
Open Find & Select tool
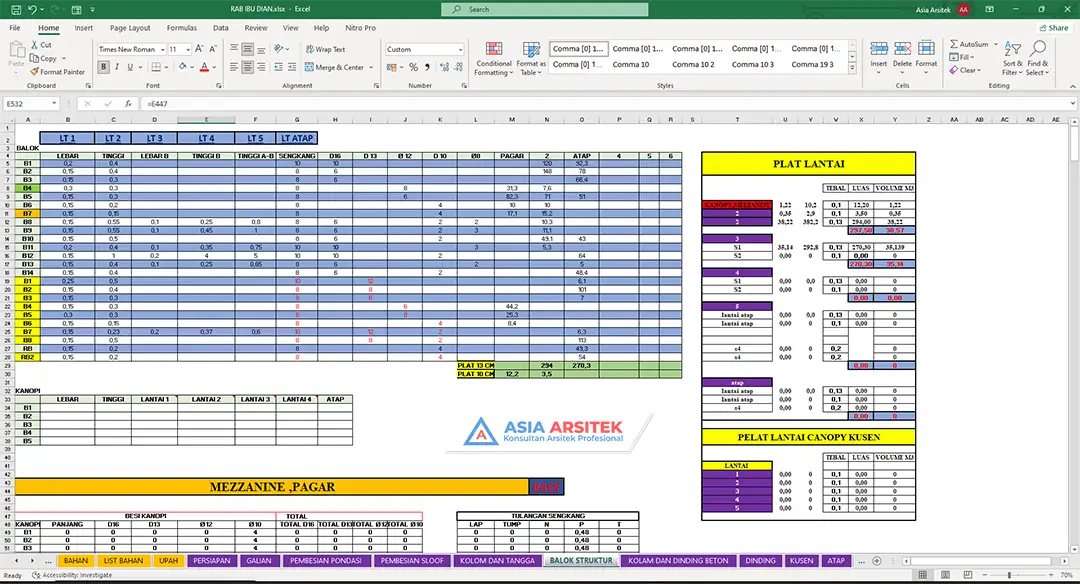click(1037, 58)
